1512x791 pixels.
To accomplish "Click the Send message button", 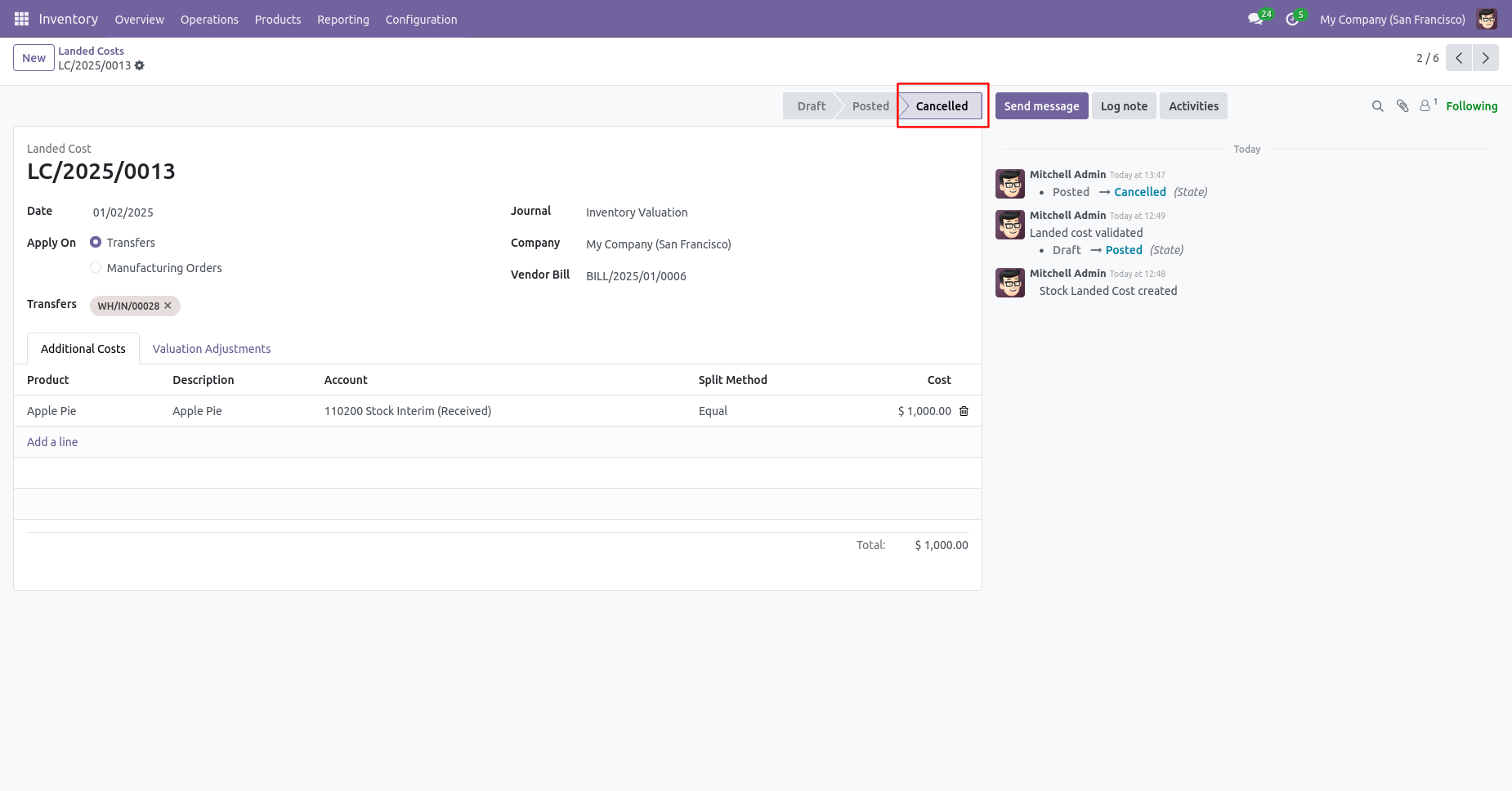I will 1041,106.
